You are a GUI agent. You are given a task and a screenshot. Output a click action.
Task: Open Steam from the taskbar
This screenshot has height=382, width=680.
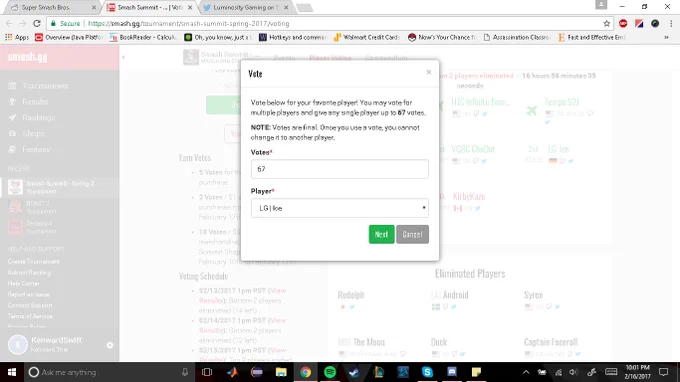[x=354, y=372]
